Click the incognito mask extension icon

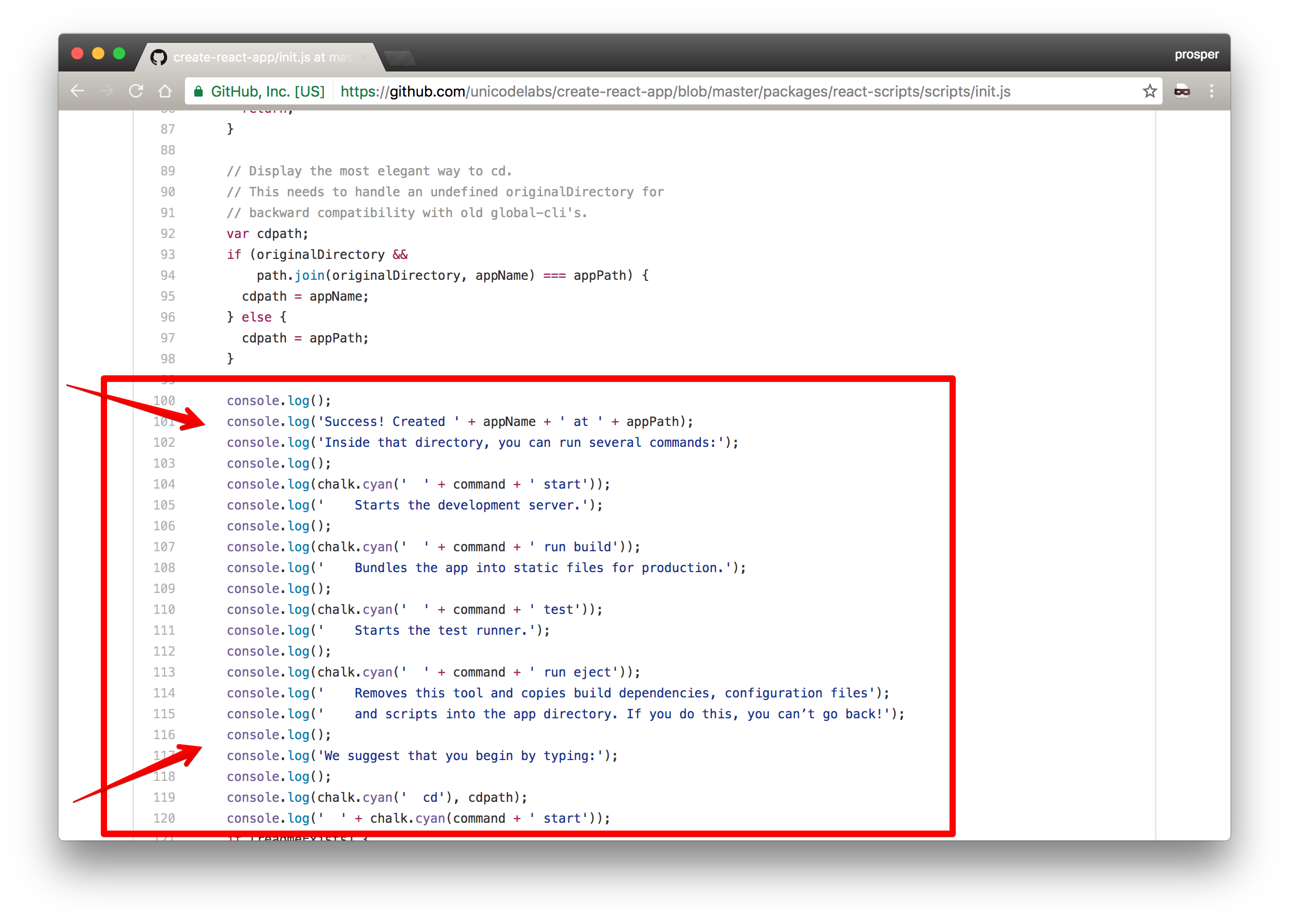click(x=1181, y=91)
